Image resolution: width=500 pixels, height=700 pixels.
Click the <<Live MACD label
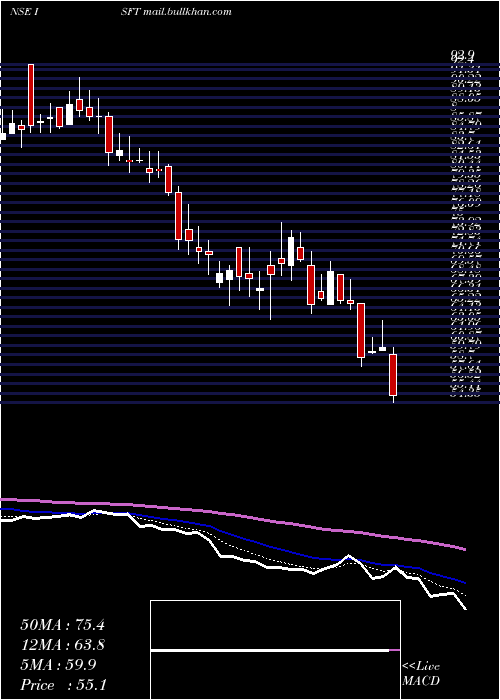click(x=421, y=673)
